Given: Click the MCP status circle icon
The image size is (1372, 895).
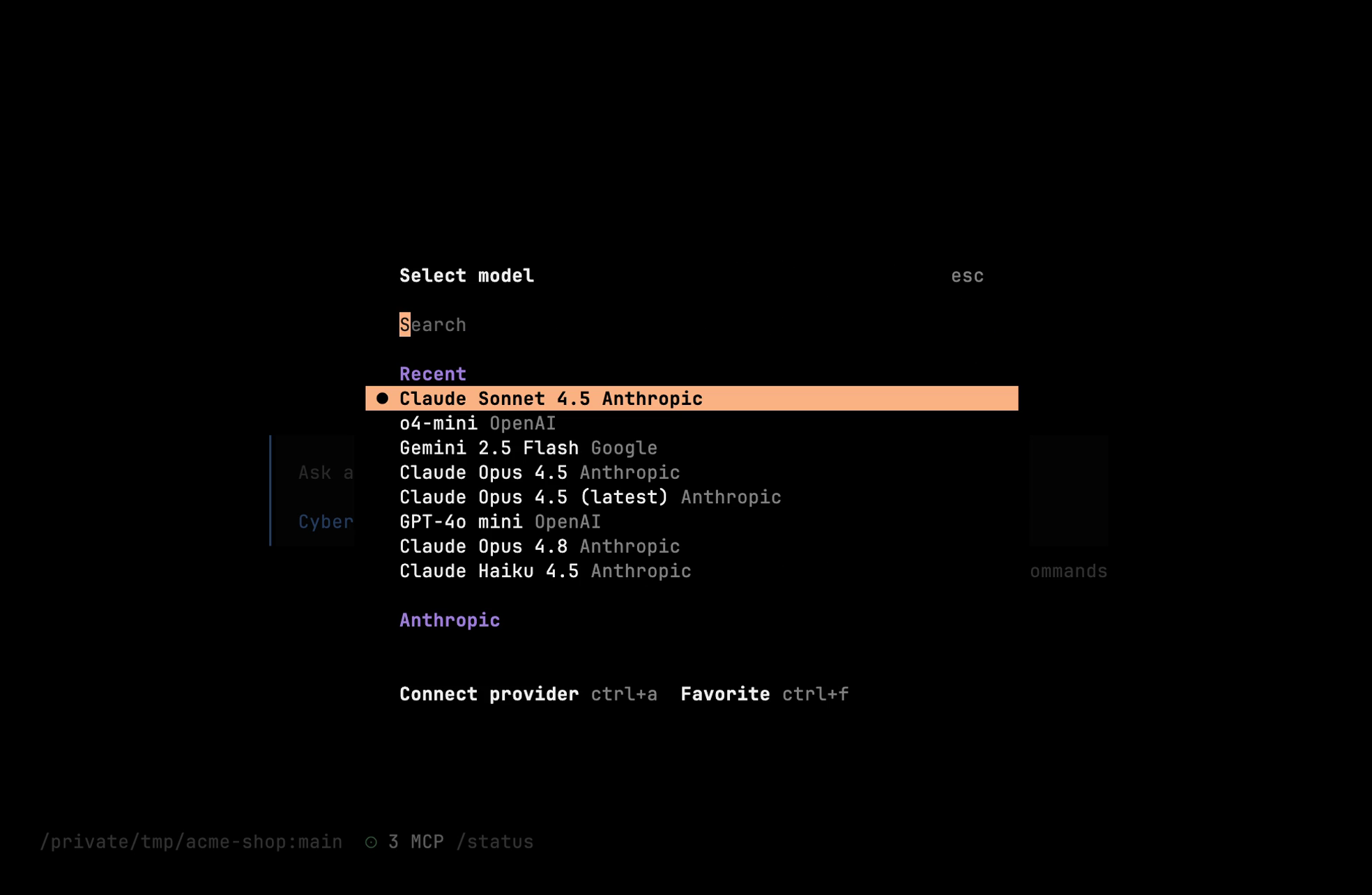Looking at the screenshot, I should pos(371,842).
